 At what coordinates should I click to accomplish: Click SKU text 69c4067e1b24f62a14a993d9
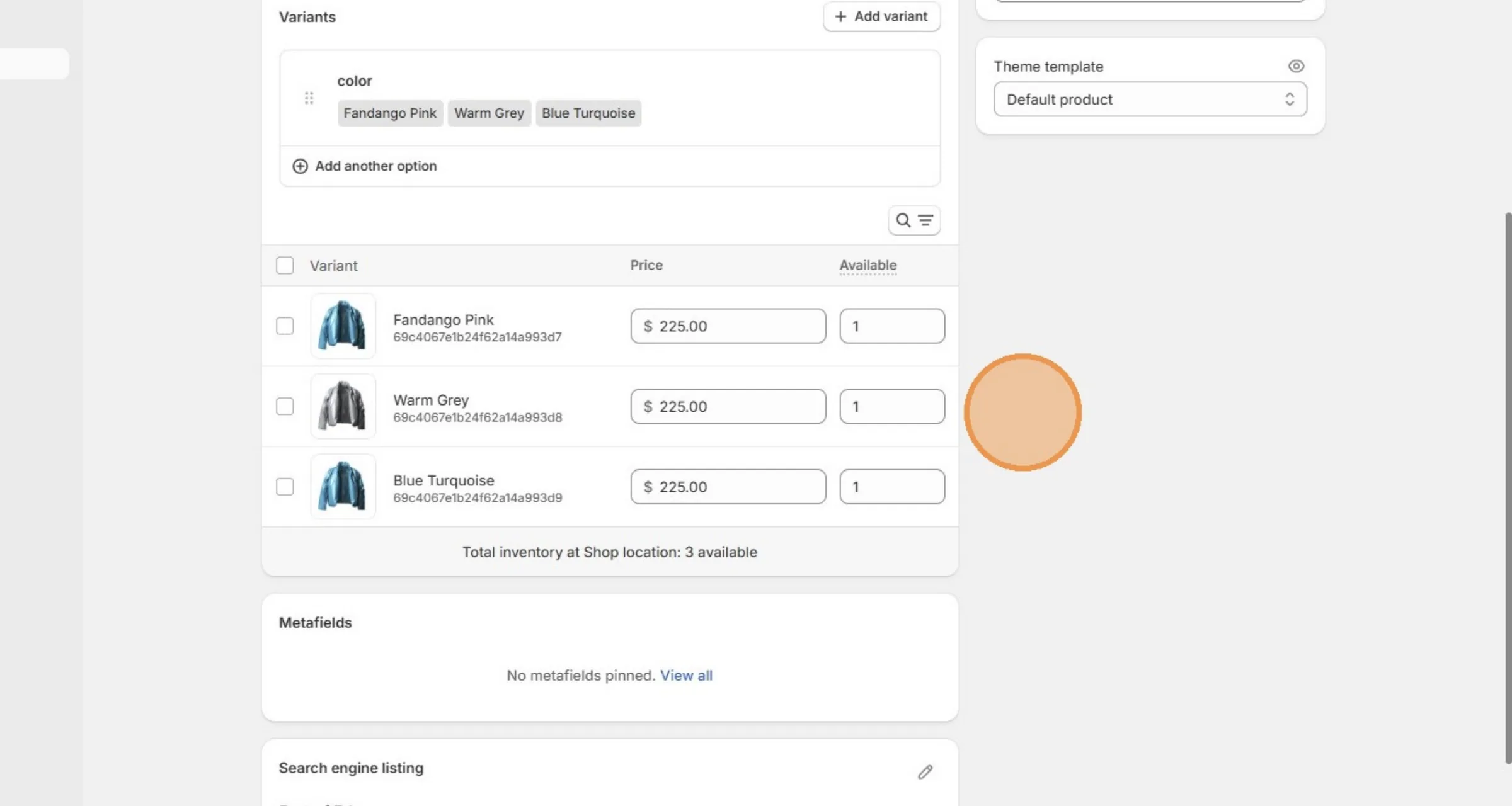[478, 497]
